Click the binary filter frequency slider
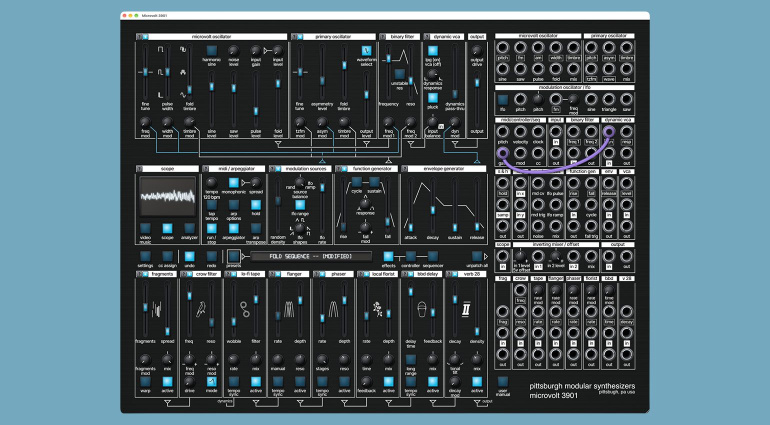The height and width of the screenshot is (425, 770). click(x=388, y=72)
